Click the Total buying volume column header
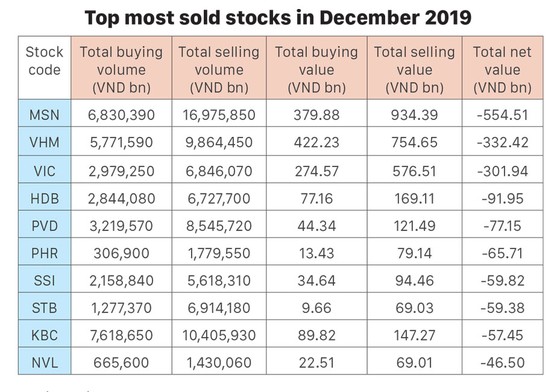 pyautogui.click(x=121, y=68)
